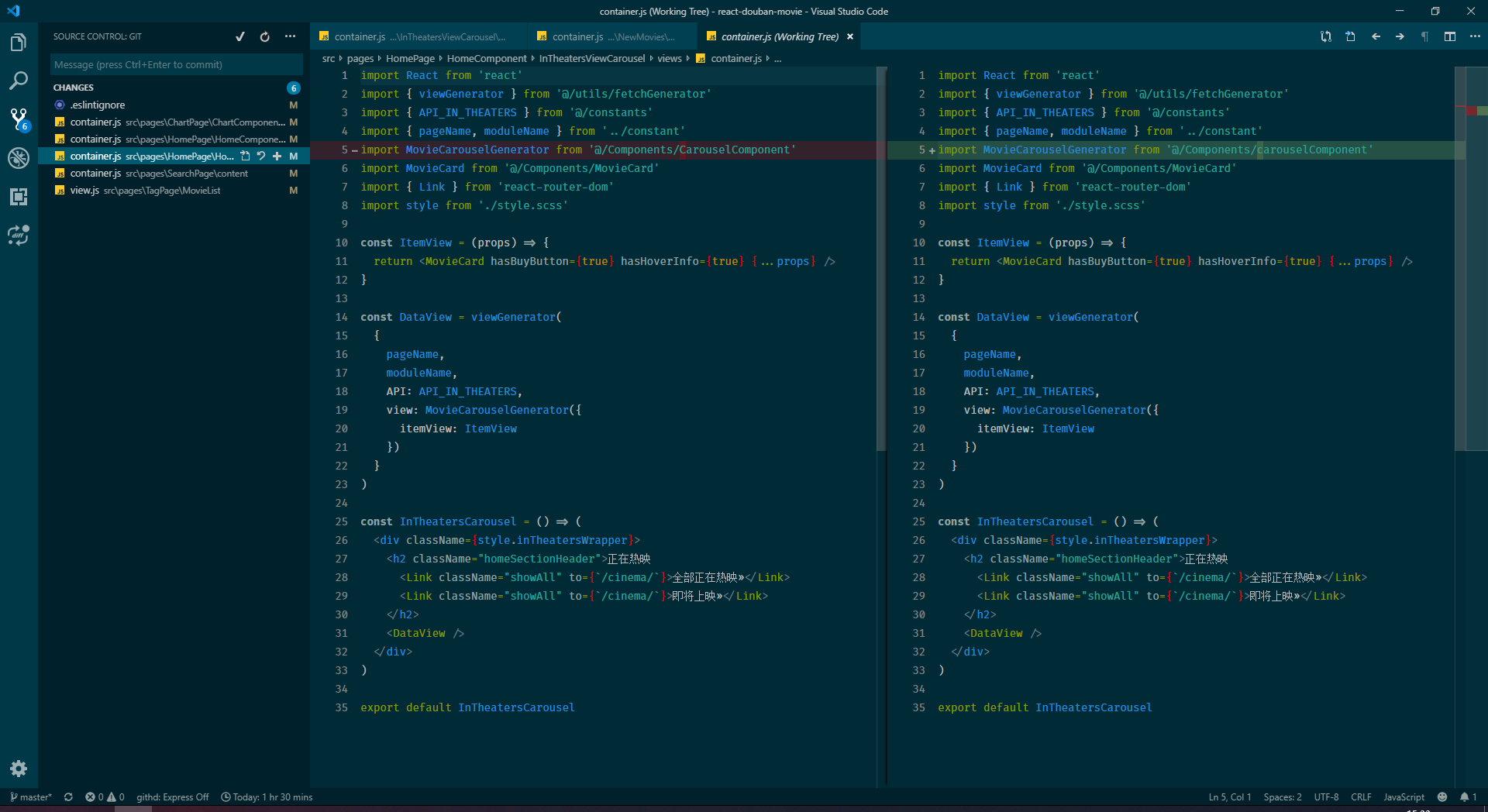The height and width of the screenshot is (812, 1488).
Task: Select container.js in ChartPage ChartComponent
Action: tap(174, 122)
